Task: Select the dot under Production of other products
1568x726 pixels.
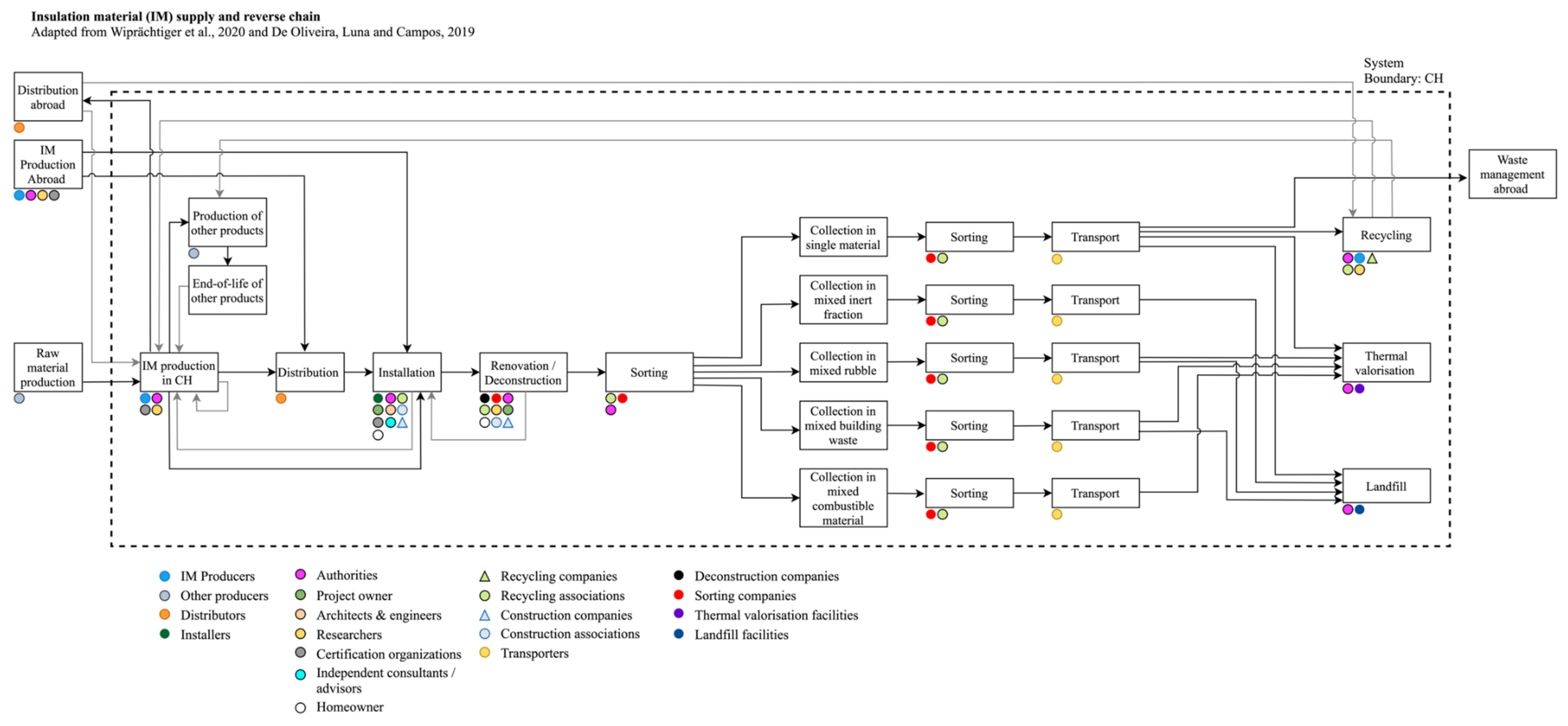Action: coord(194,253)
